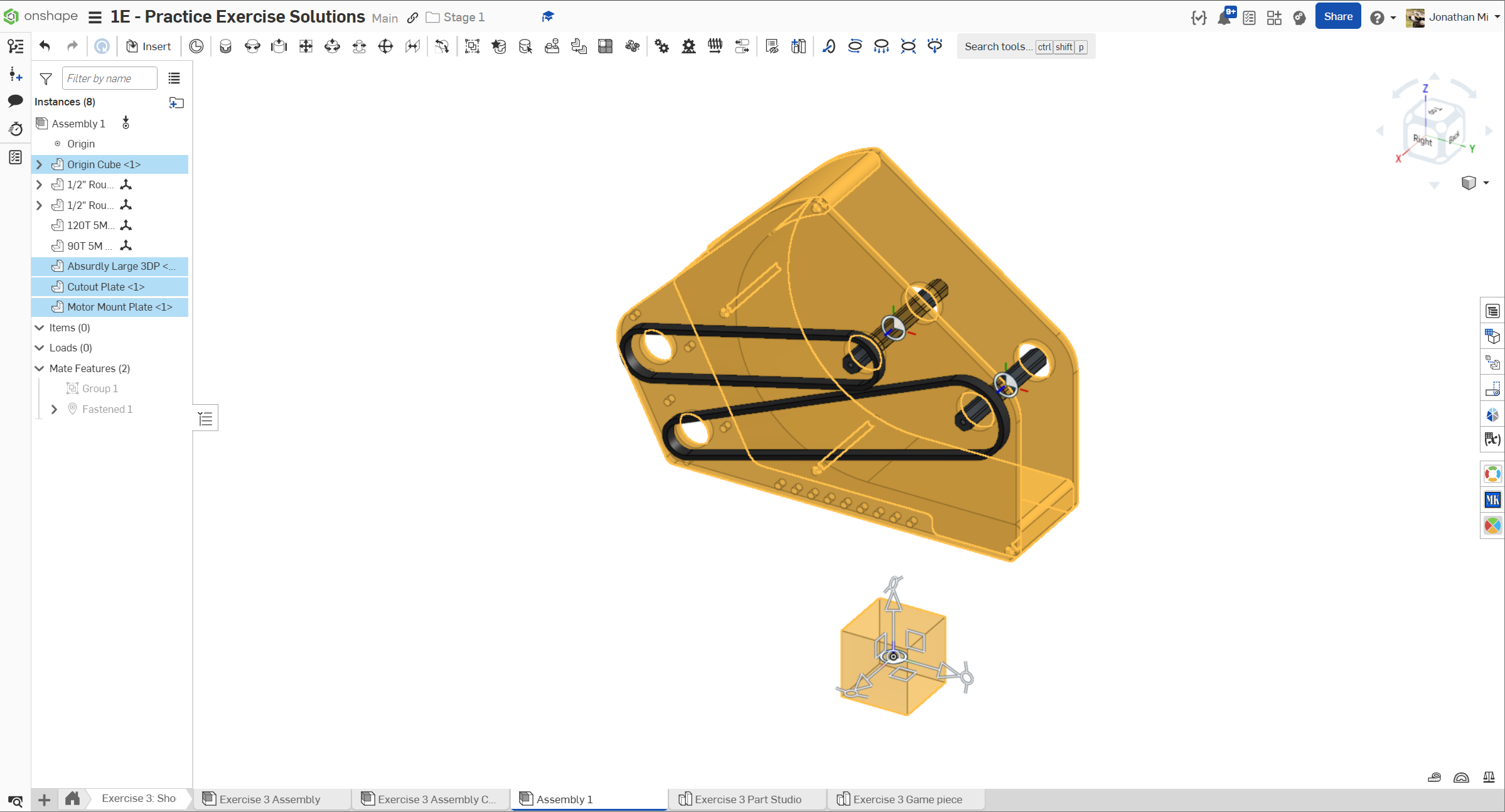
Task: Open the filter funnel icon
Action: click(46, 78)
